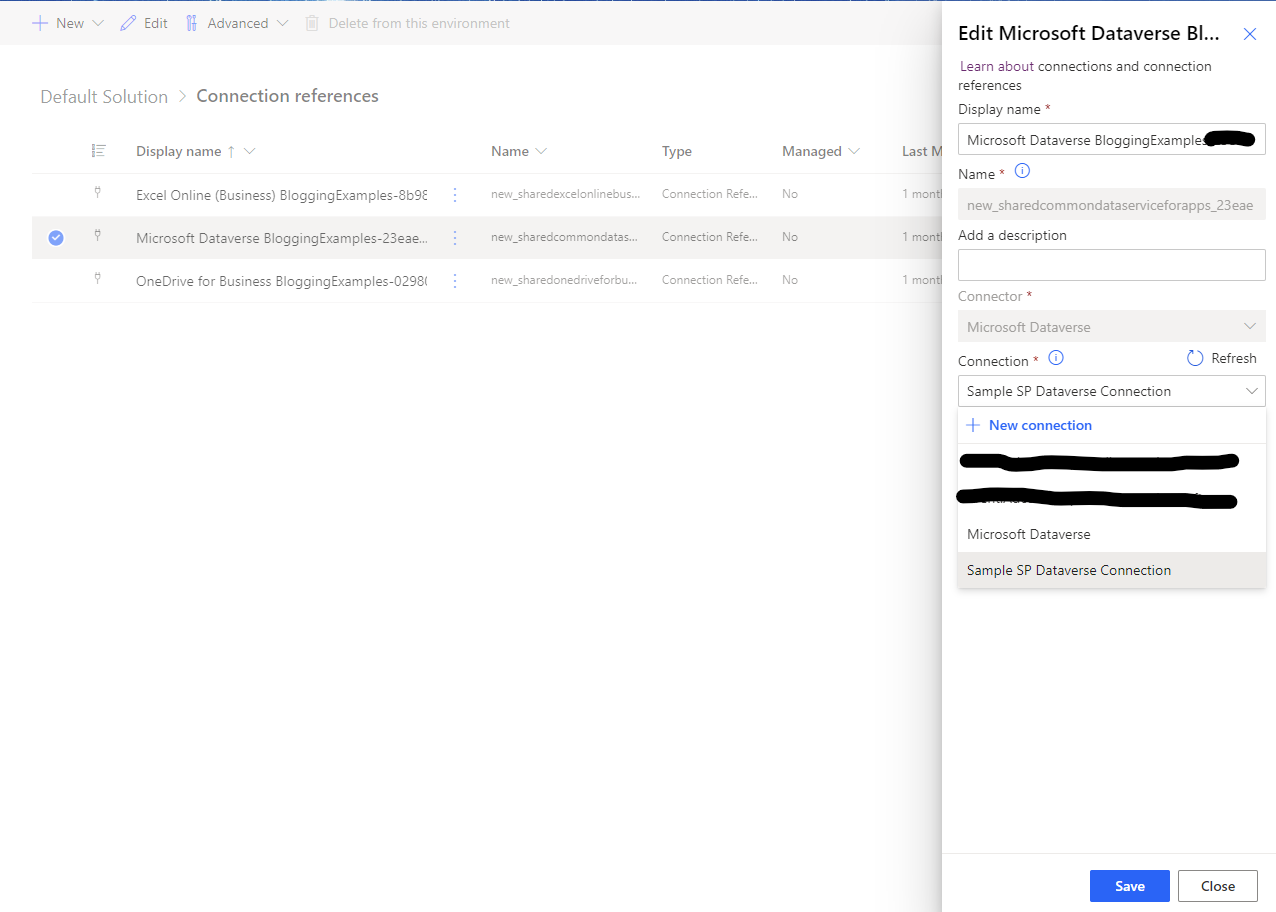
Task: Click the disabled Name field
Action: [1111, 204]
